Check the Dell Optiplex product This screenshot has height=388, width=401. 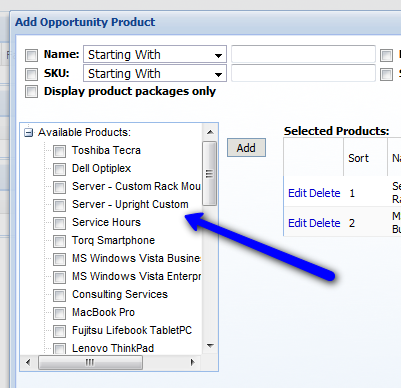pyautogui.click(x=59, y=169)
